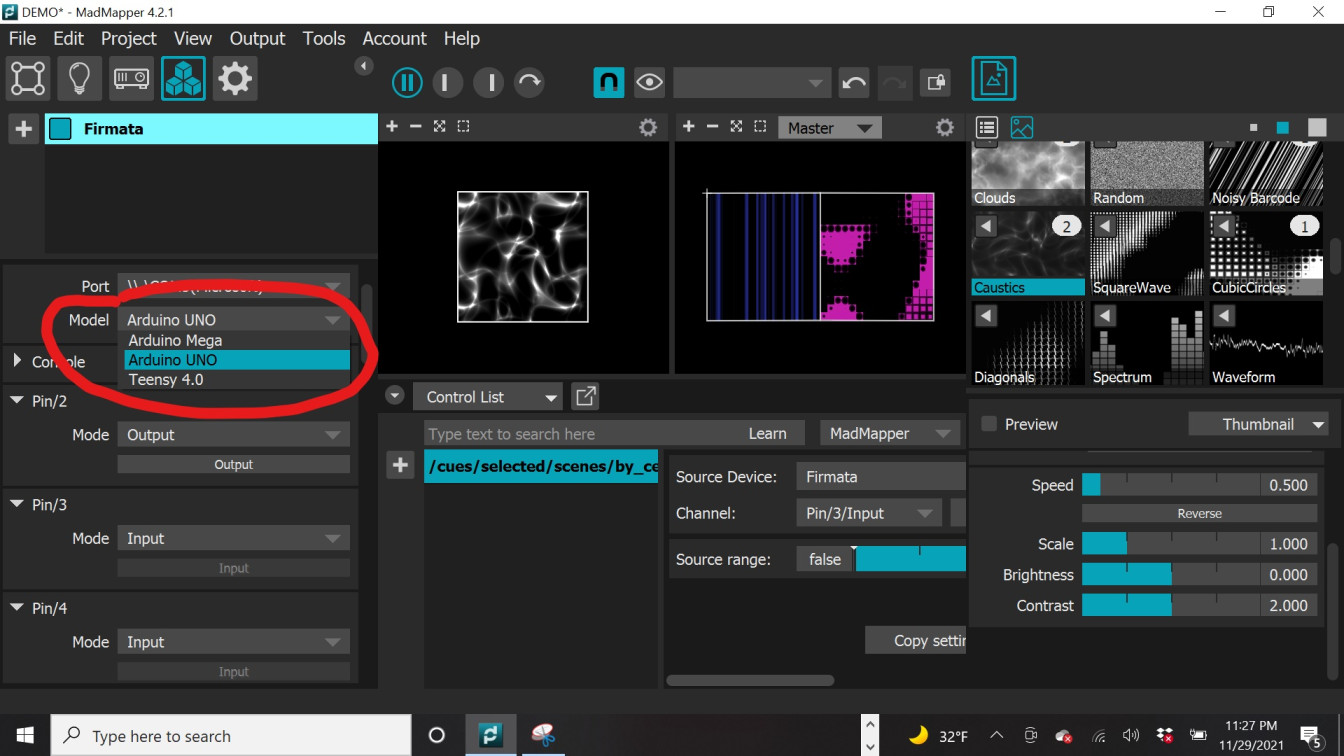Open the Output menu

pos(257,38)
